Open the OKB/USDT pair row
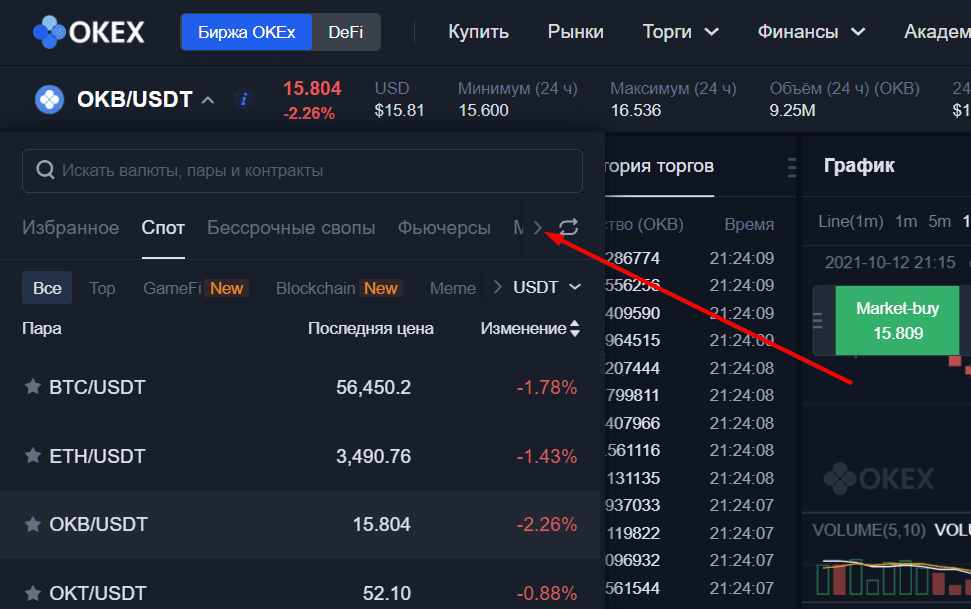971x609 pixels. [300, 525]
